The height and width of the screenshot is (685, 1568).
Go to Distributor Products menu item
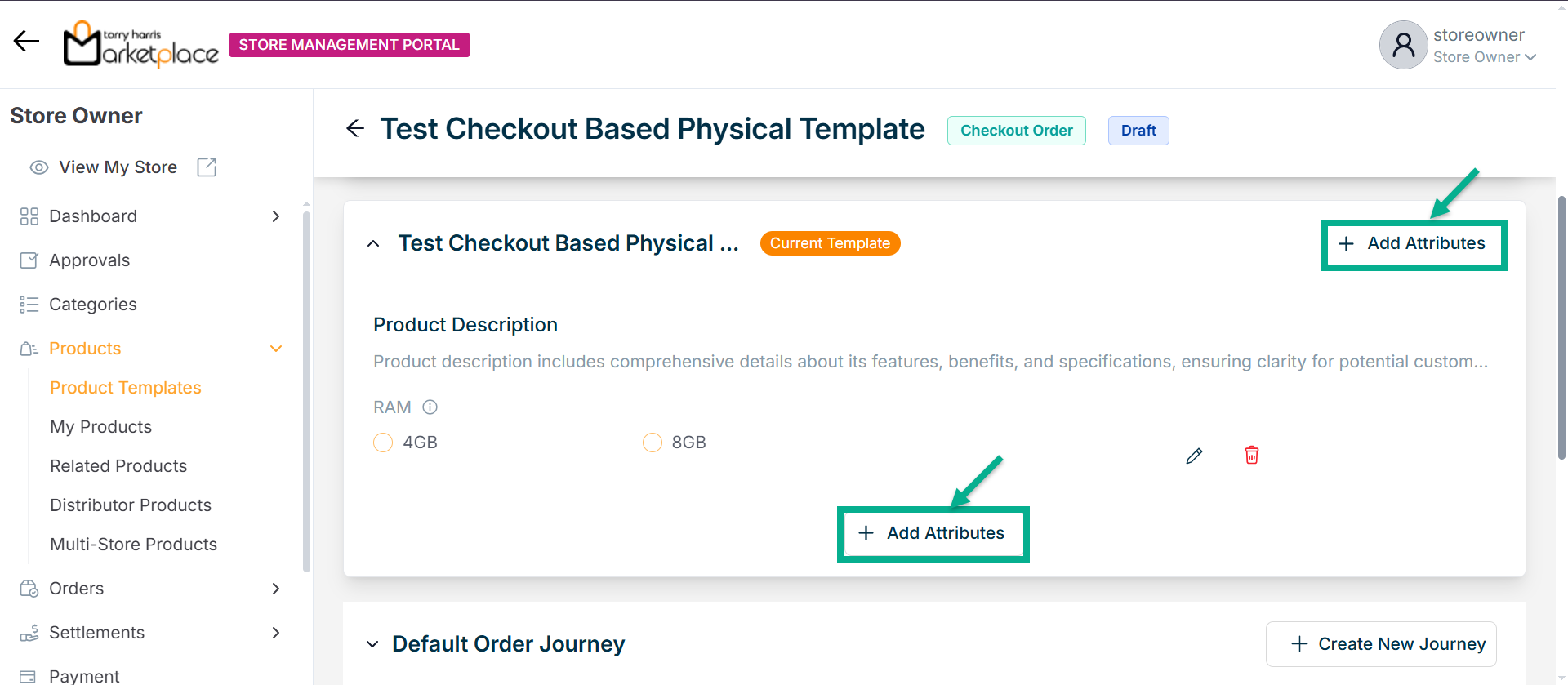pos(131,505)
